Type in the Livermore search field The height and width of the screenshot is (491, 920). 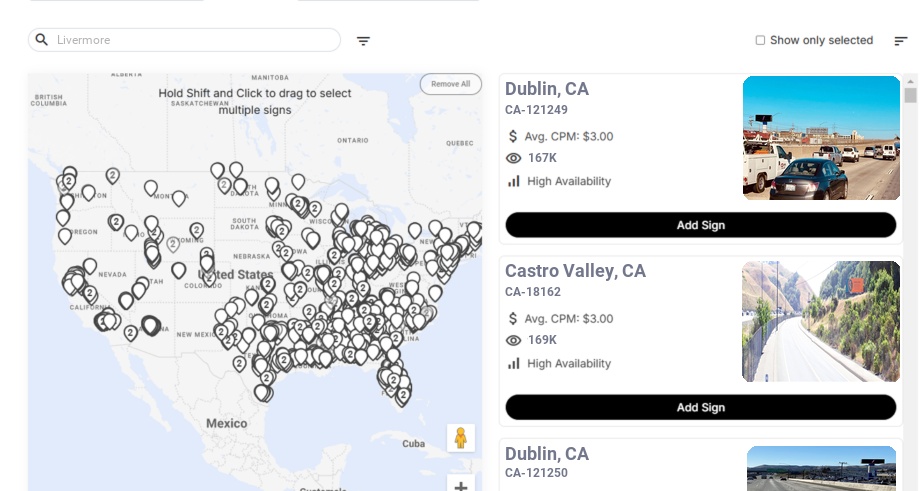(190, 40)
